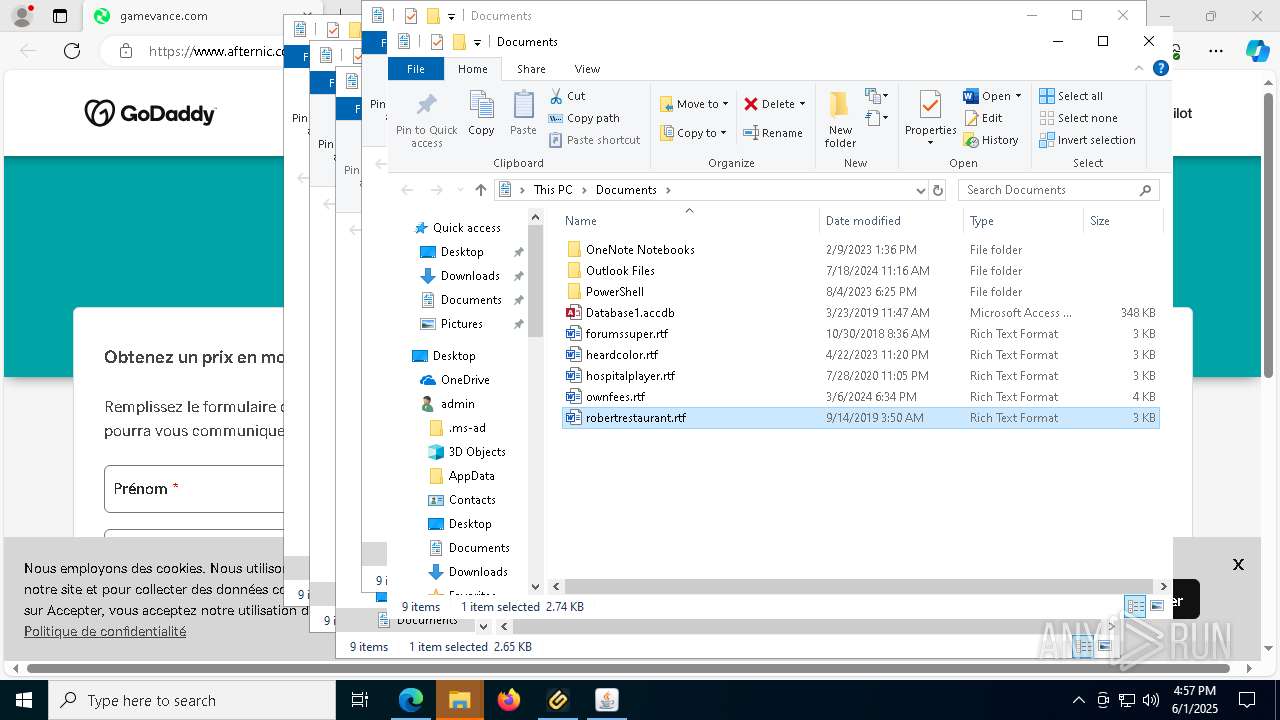Click the search magnifier in Search Documents
The width and height of the screenshot is (1280, 720).
tap(1146, 190)
